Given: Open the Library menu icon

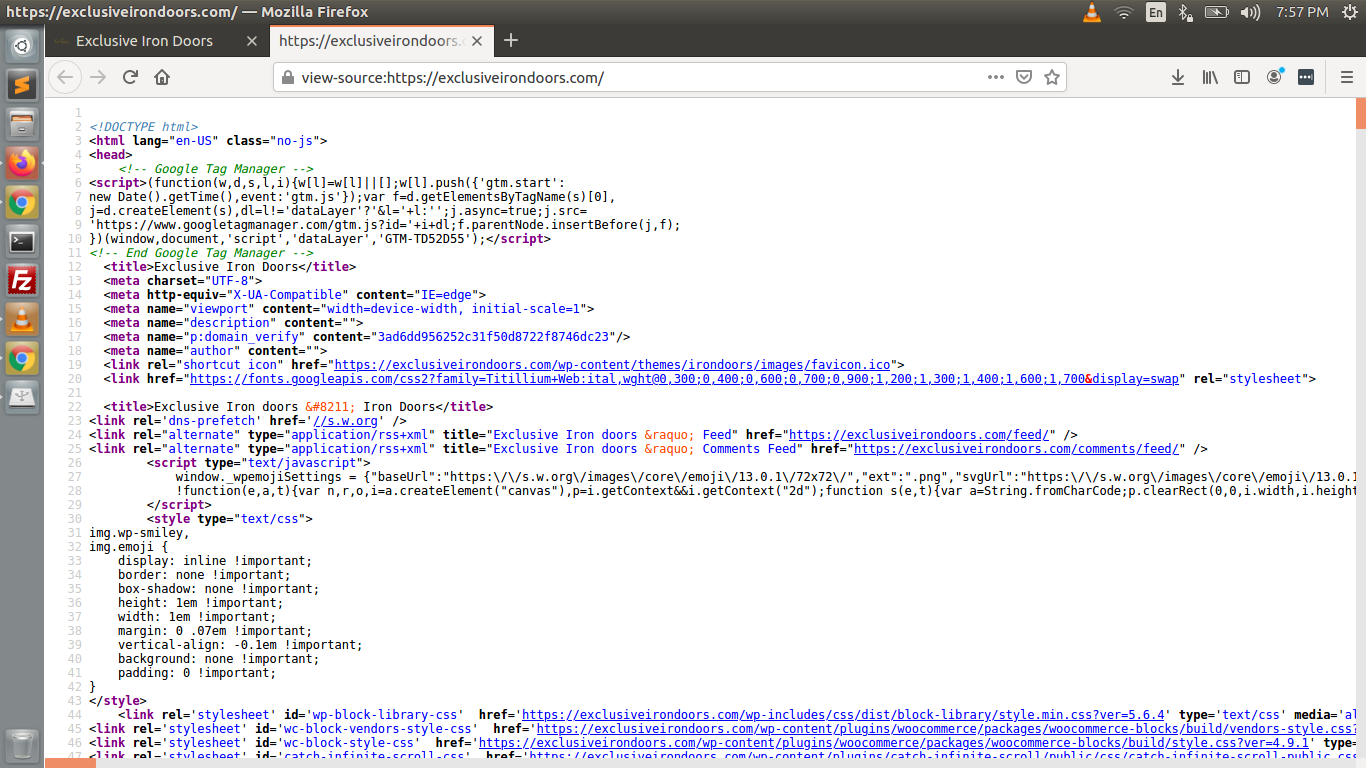Looking at the screenshot, I should 1210,77.
